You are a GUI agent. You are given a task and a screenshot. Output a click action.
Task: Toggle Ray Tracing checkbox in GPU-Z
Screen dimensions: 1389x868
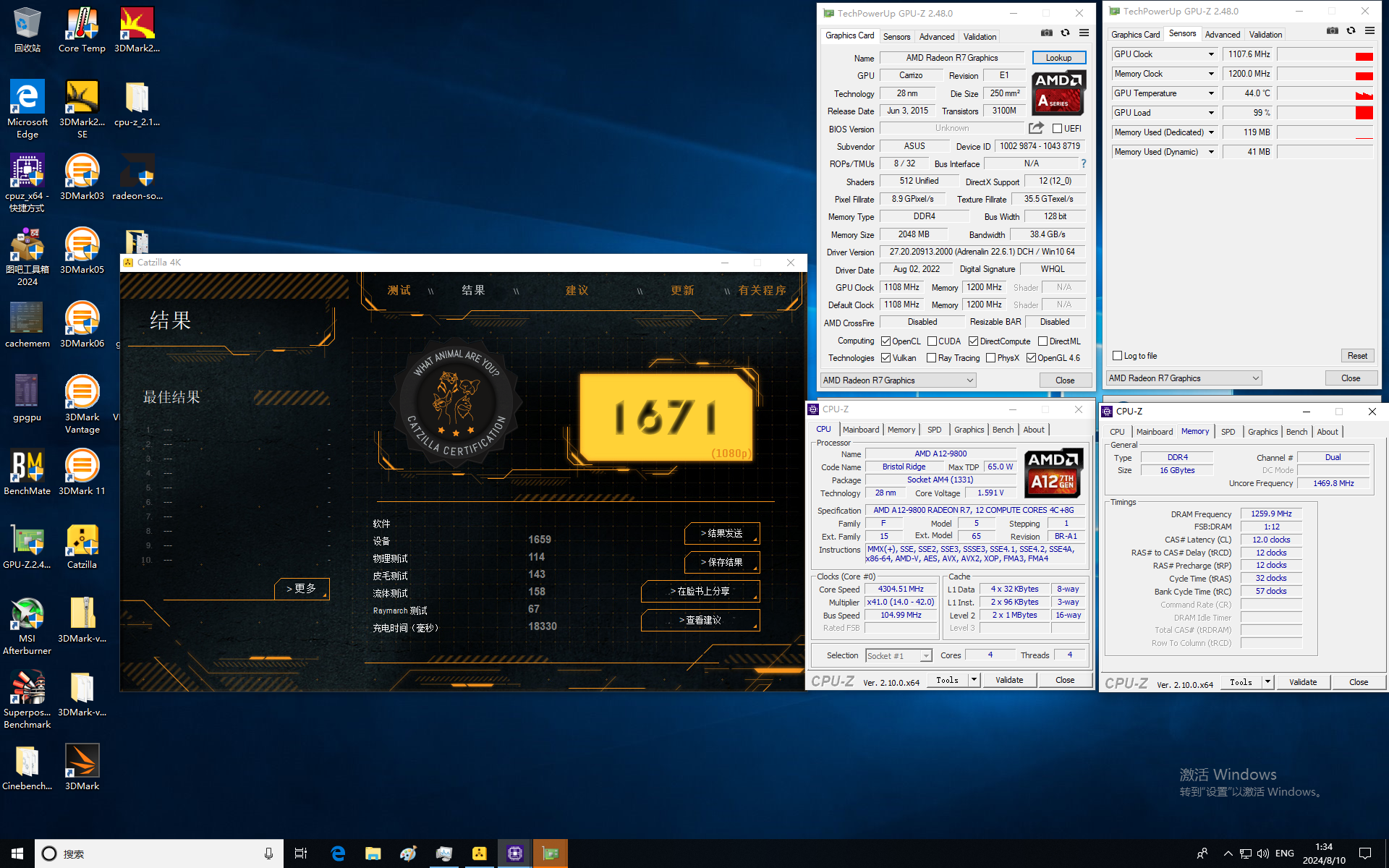(932, 358)
